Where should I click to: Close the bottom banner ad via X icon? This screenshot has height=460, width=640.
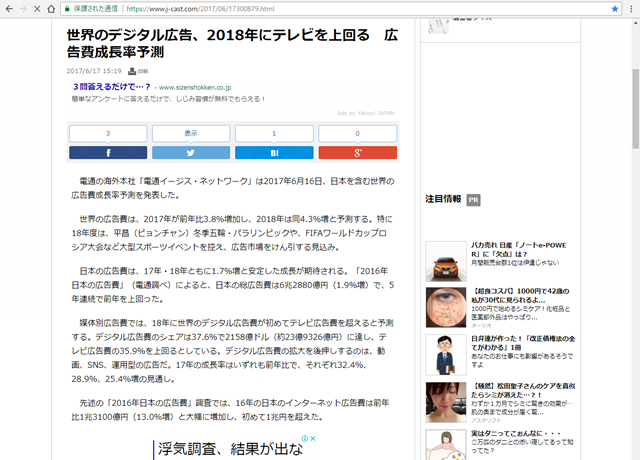(314, 438)
